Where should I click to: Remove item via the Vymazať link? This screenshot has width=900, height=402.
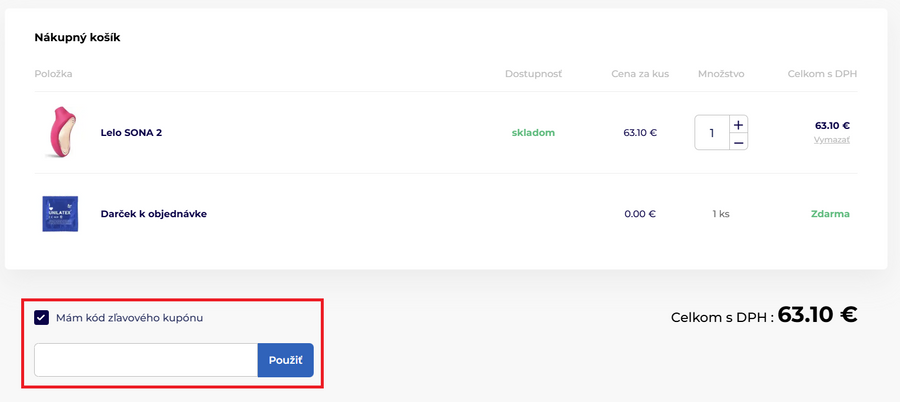point(831,140)
